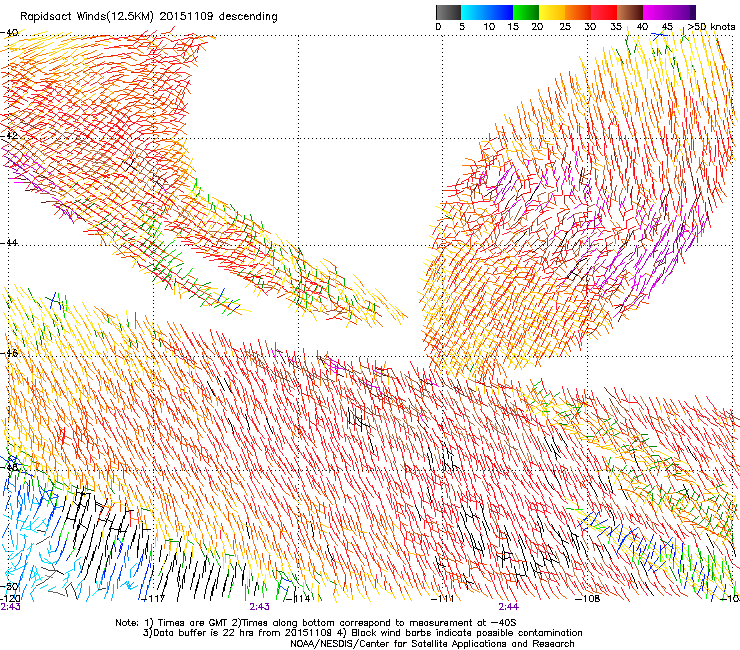Click the '-44' latitude axis label
The width and height of the screenshot is (740, 650).
tap(9, 242)
